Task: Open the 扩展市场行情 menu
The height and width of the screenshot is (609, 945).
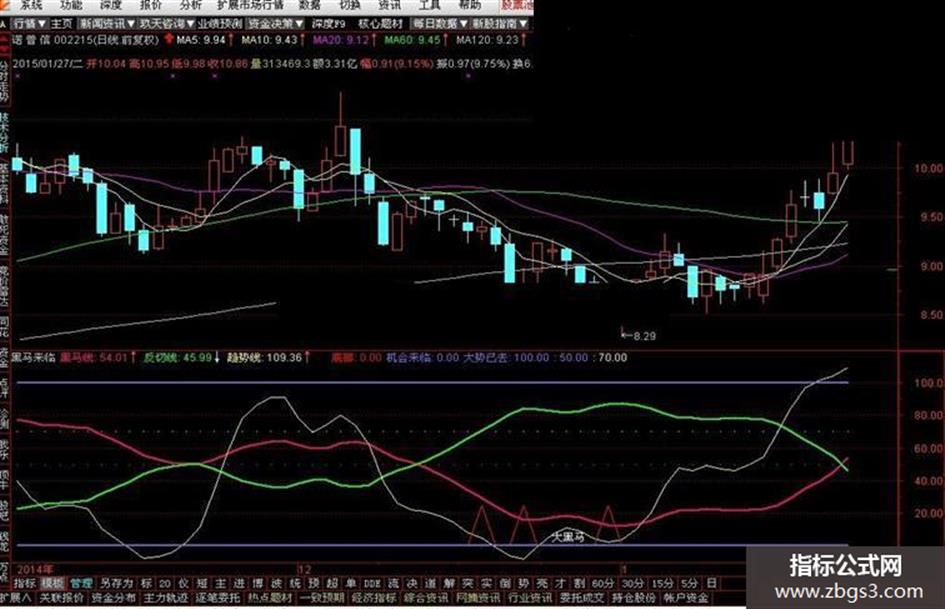Action: click(250, 5)
